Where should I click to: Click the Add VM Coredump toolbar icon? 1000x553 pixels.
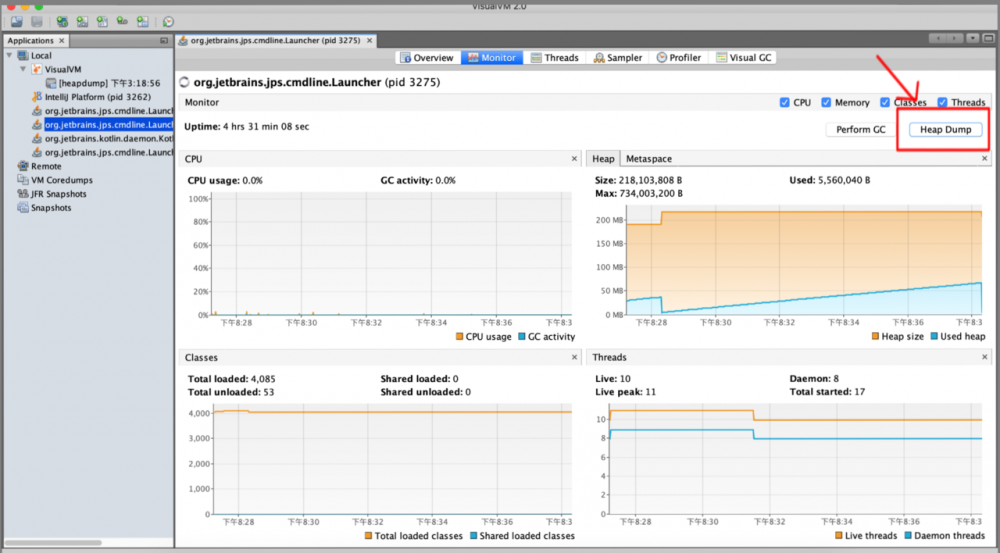(102, 22)
